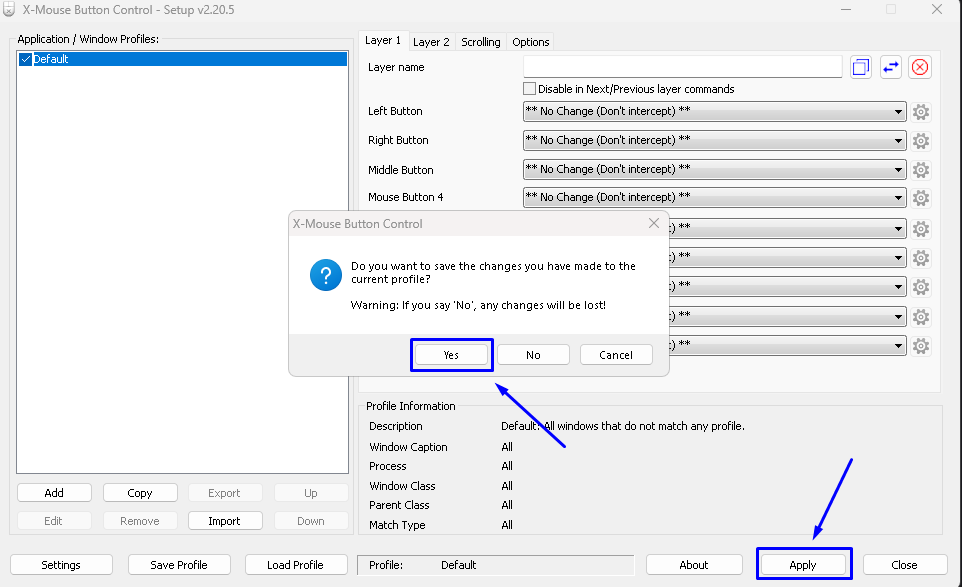
Task: Close the save changes dialog with its X
Action: (654, 223)
